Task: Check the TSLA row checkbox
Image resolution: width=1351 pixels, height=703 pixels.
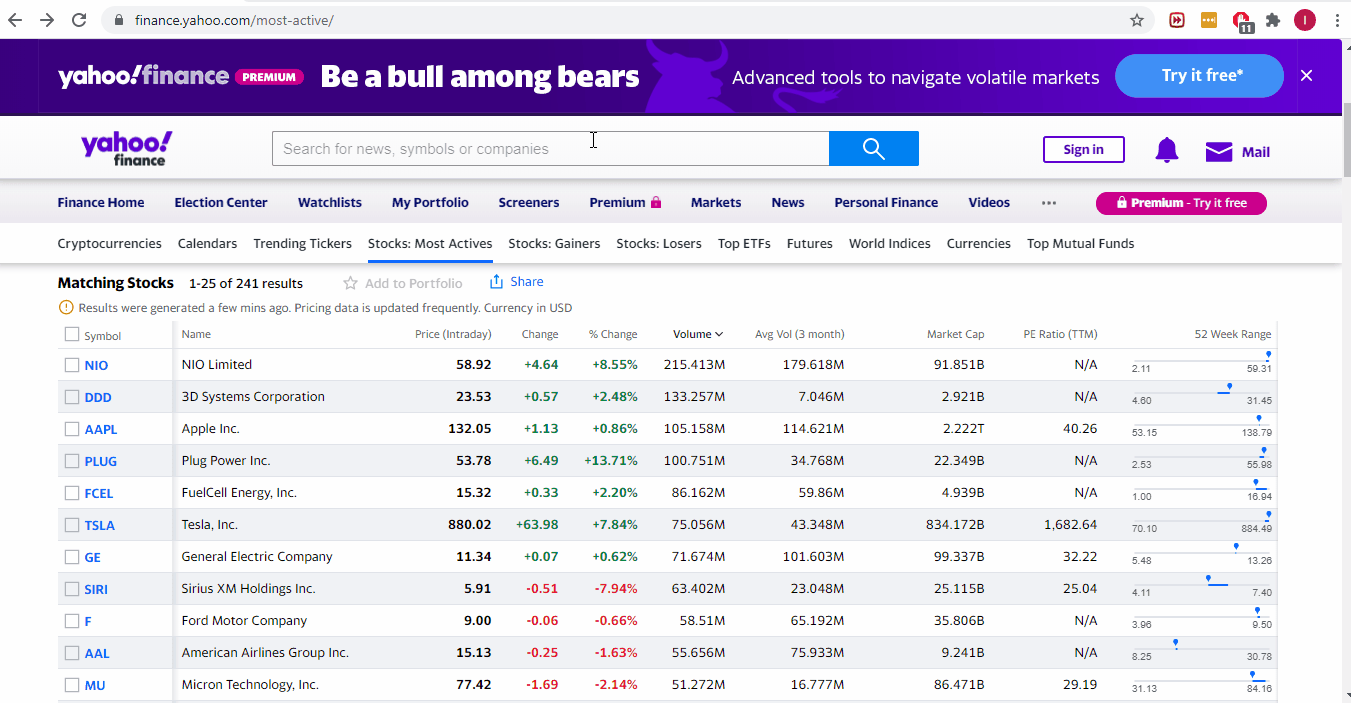Action: coord(72,525)
